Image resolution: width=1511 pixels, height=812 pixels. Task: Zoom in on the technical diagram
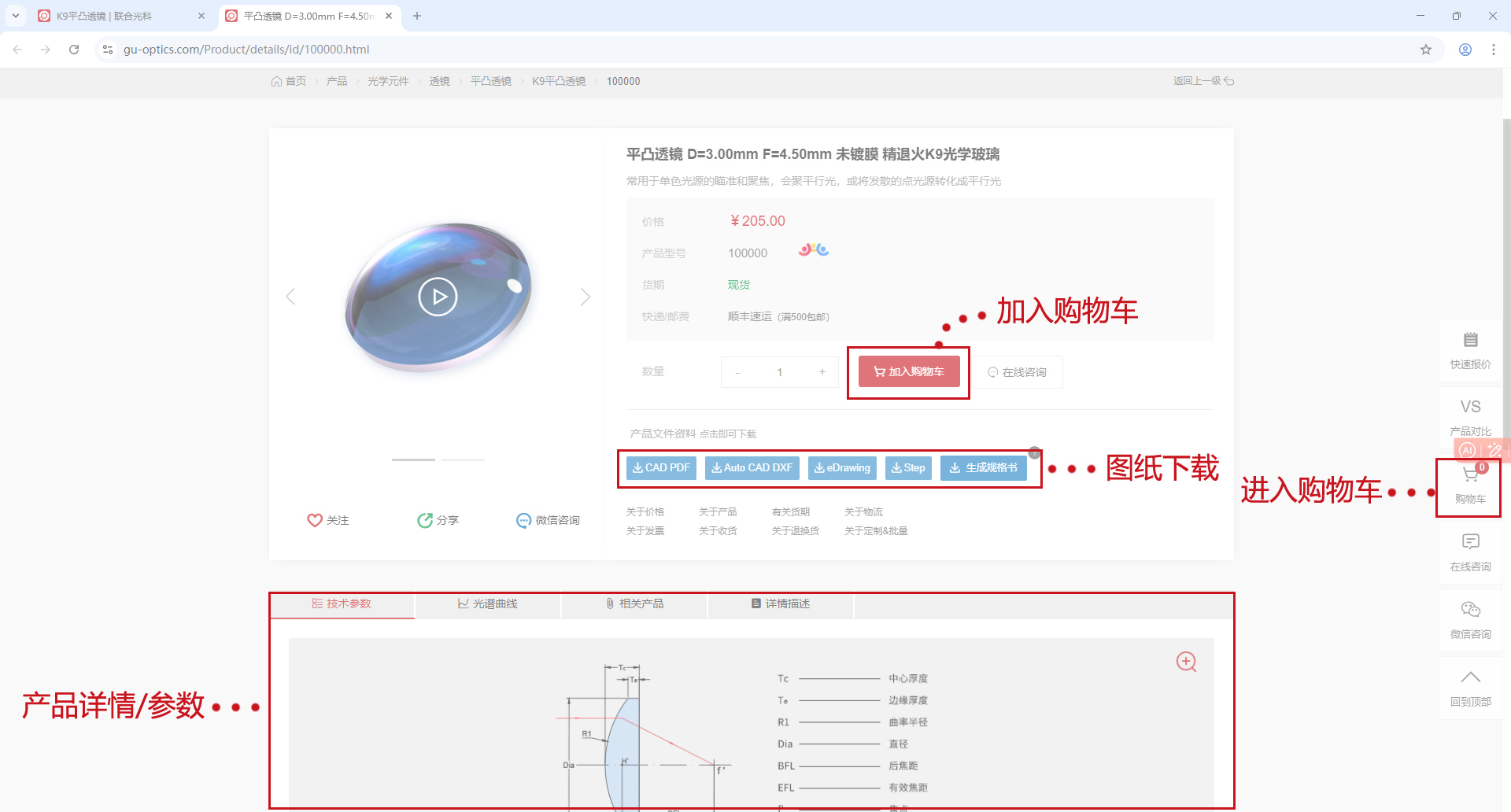click(1186, 662)
